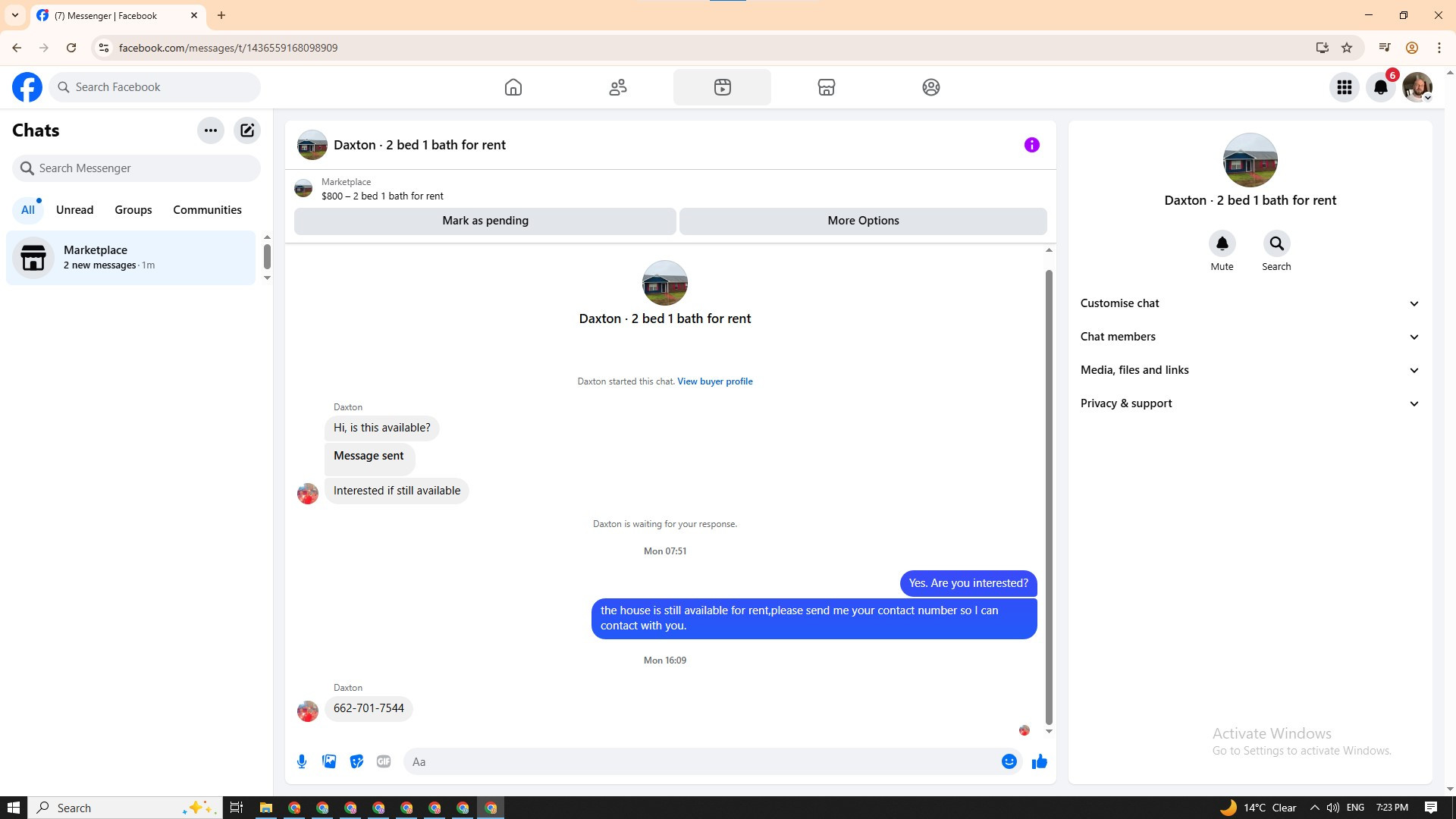Screen dimensions: 1456x819
Task: Open the sticker picker icon
Action: pos(356,761)
